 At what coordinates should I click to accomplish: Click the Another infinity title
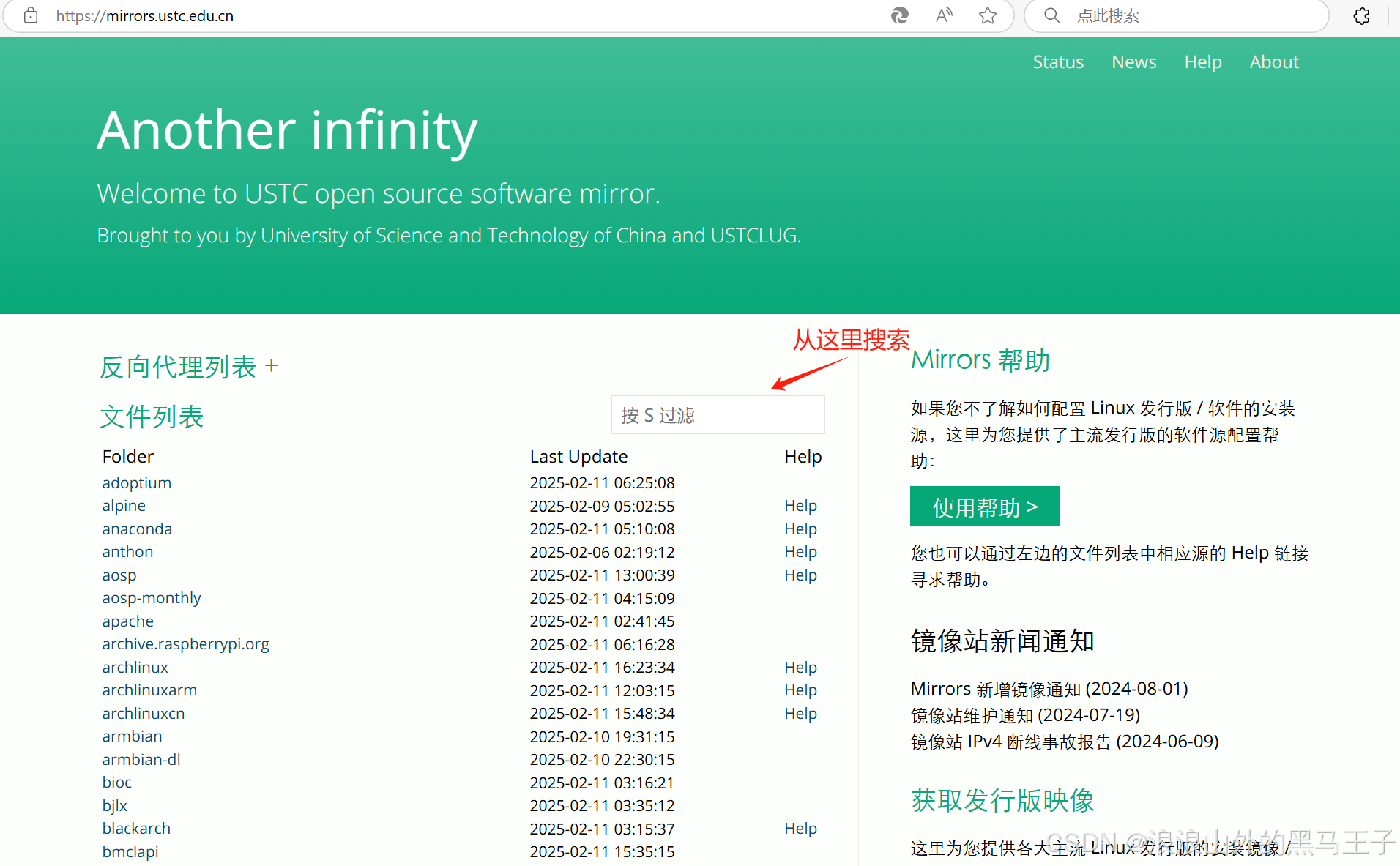click(287, 131)
